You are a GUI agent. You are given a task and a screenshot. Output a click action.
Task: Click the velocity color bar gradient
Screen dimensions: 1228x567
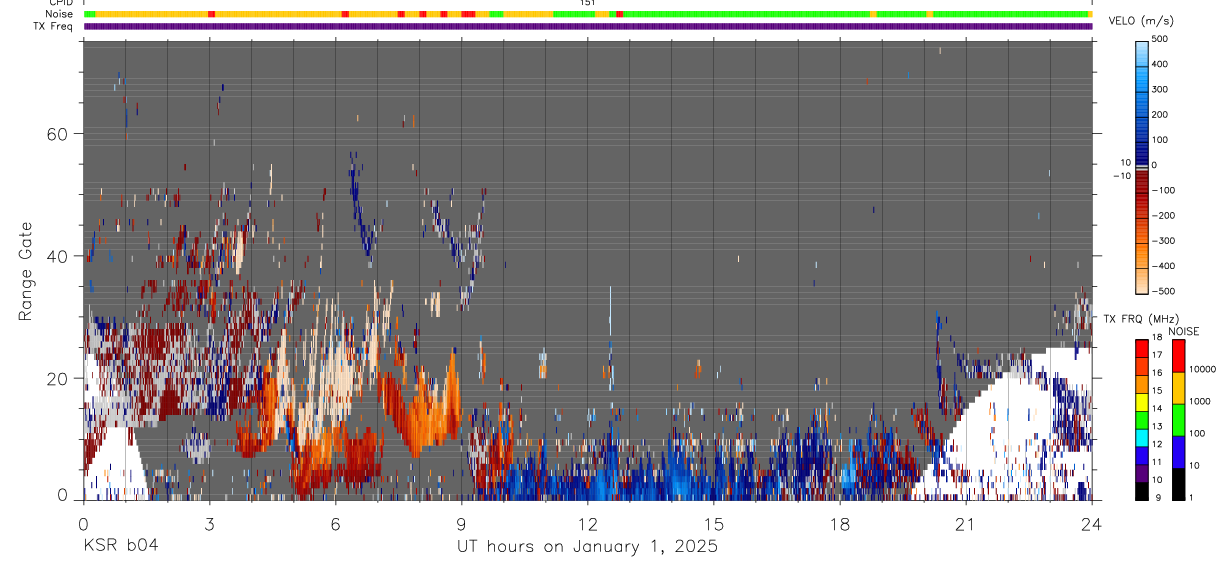pyautogui.click(x=1142, y=165)
